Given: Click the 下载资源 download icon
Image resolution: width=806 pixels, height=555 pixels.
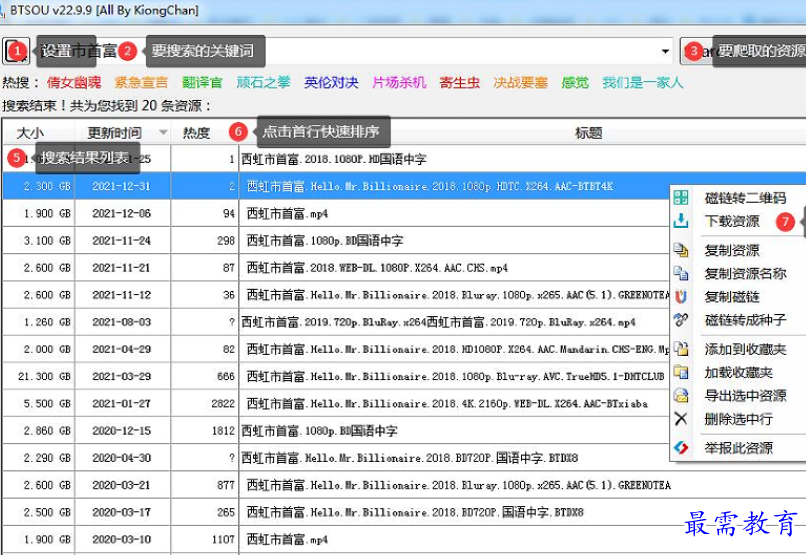Looking at the screenshot, I should [x=681, y=220].
